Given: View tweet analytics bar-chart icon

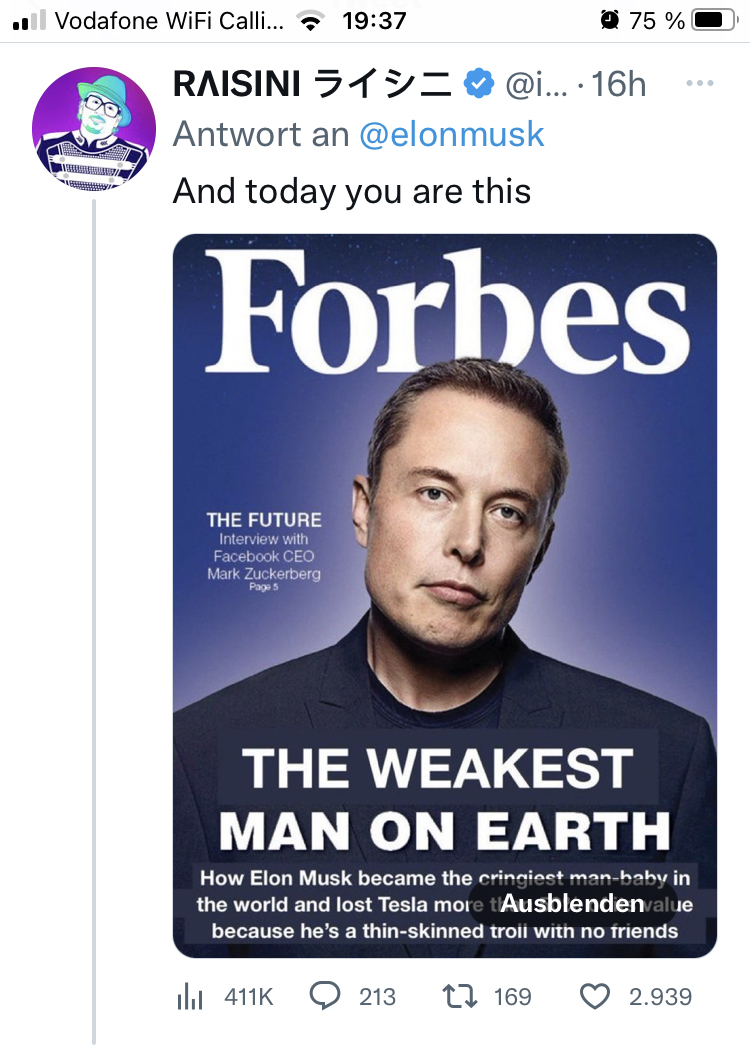Looking at the screenshot, I should [190, 996].
